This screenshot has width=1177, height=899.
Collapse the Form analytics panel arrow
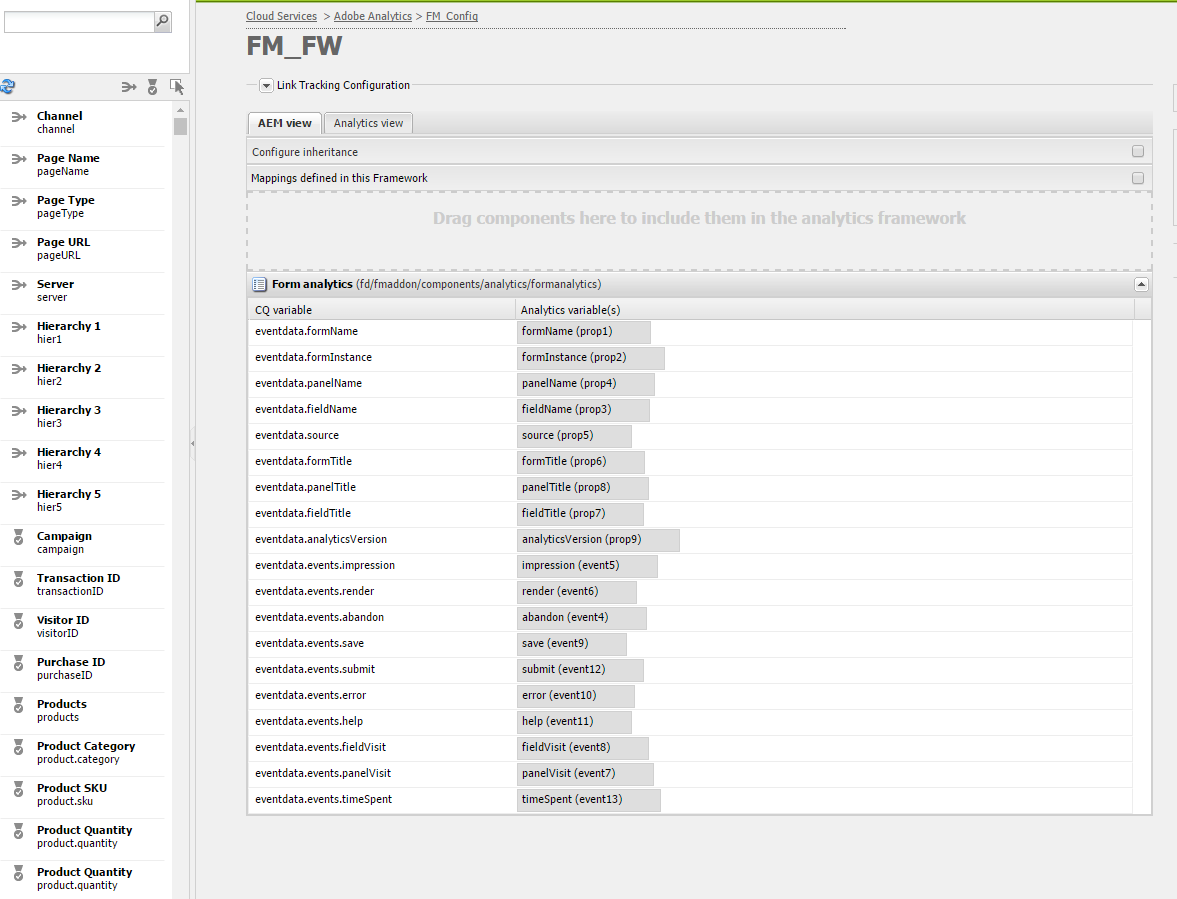tap(1141, 284)
